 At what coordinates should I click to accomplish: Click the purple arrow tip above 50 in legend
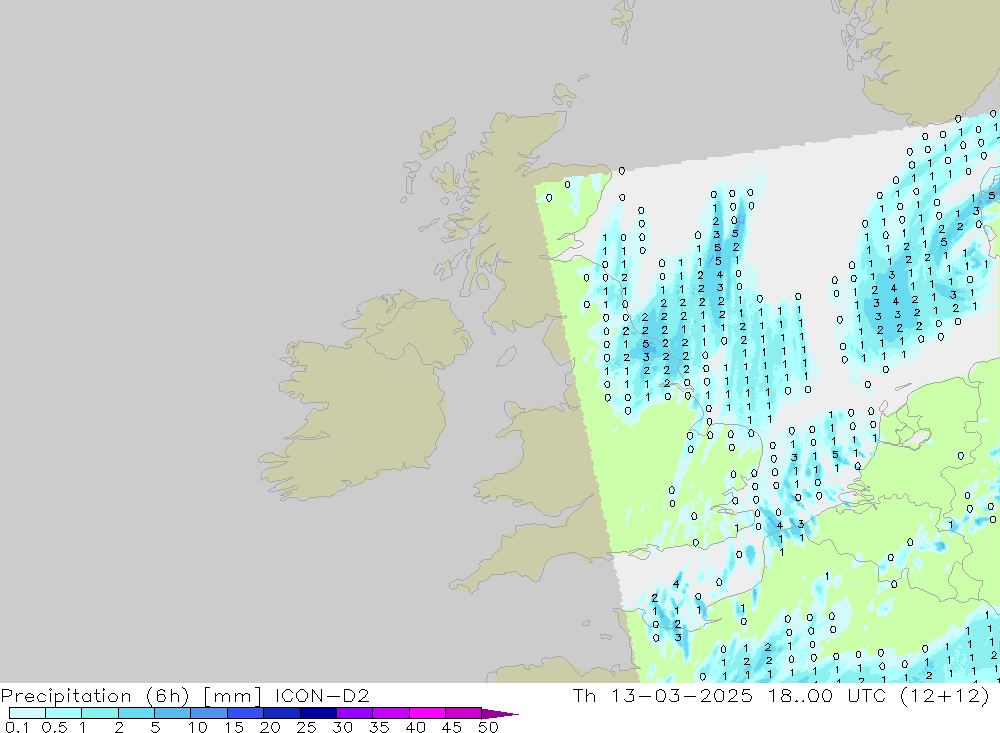(x=500, y=714)
